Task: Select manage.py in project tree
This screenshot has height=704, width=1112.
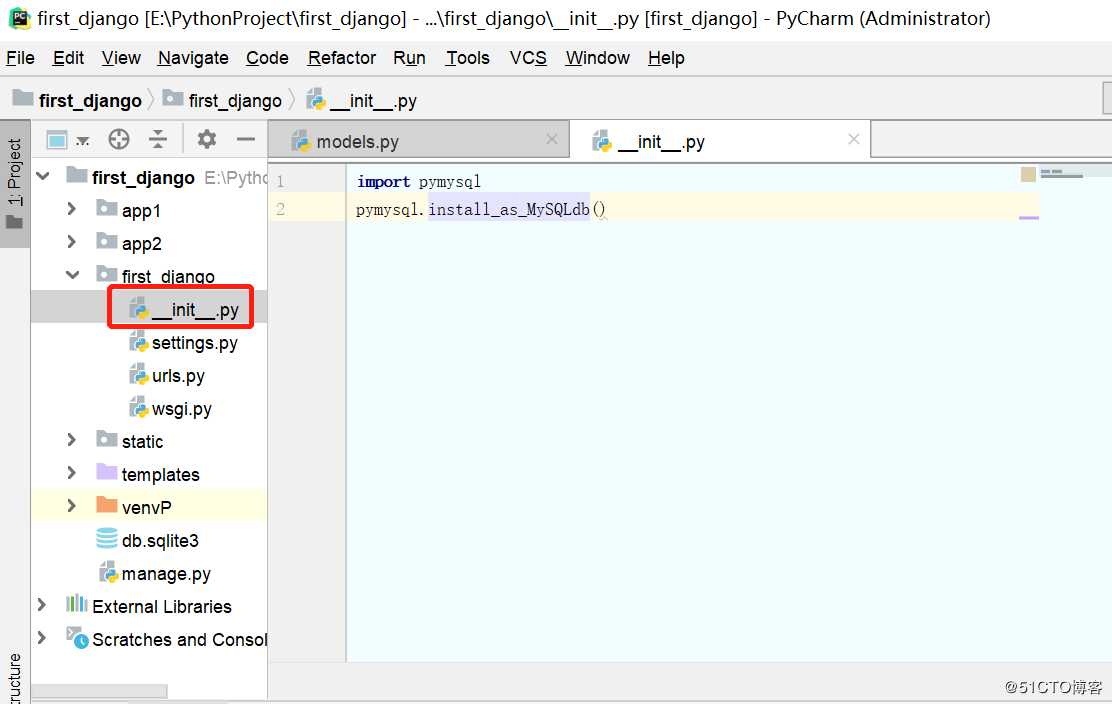Action: (166, 574)
